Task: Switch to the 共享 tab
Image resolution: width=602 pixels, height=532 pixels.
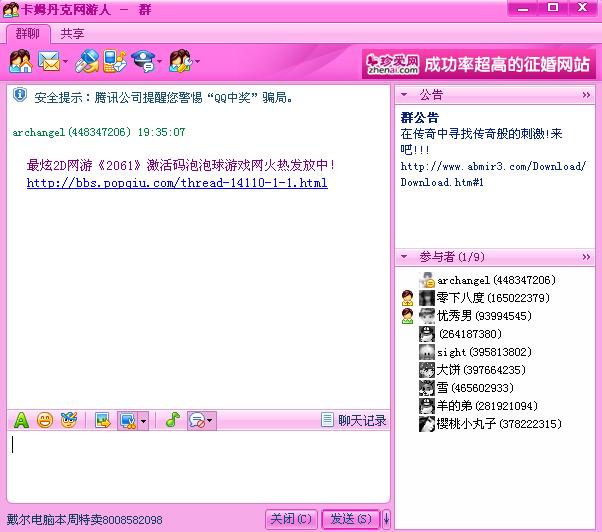Action: click(71, 34)
